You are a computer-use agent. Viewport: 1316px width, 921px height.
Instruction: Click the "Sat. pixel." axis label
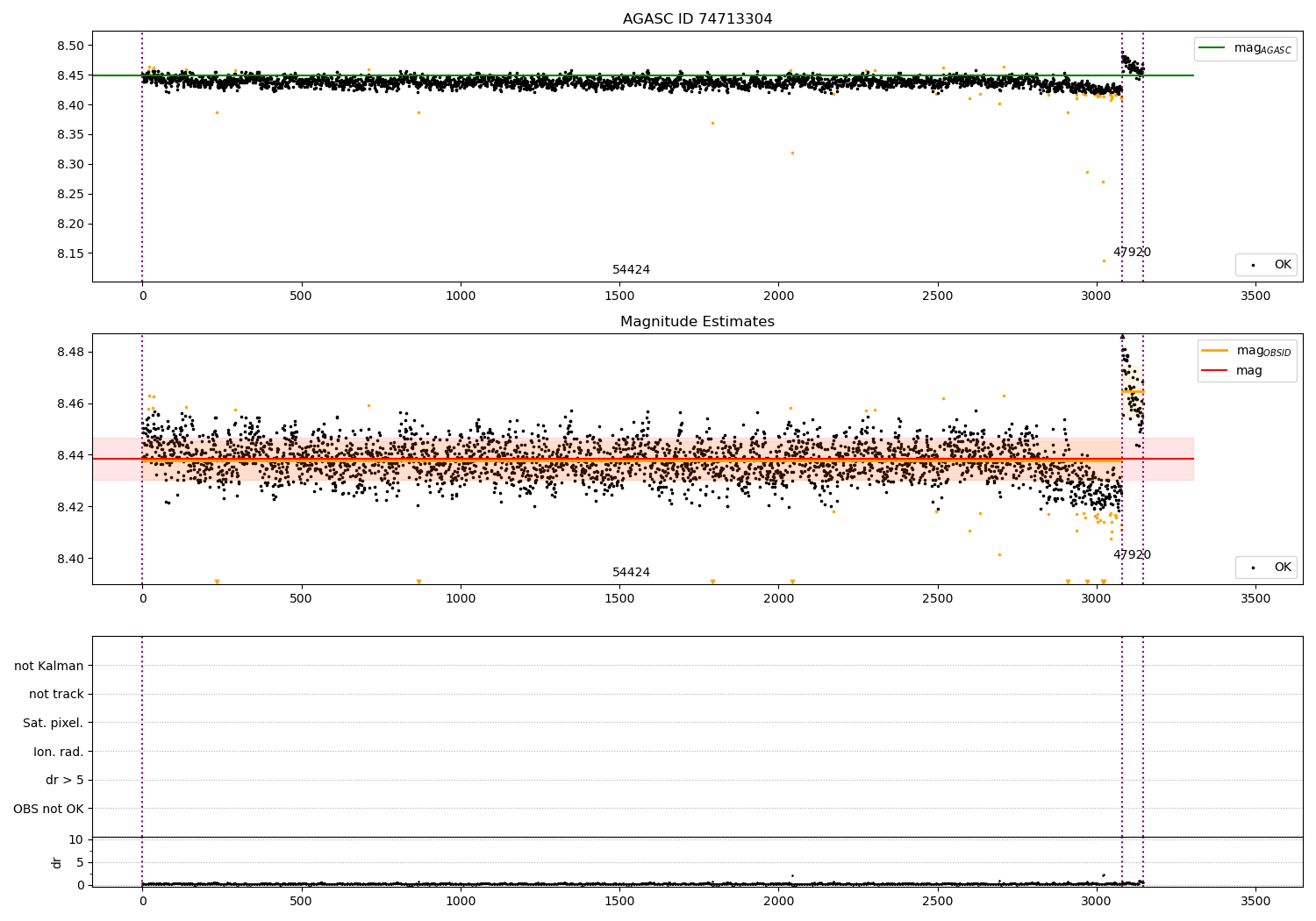(54, 723)
